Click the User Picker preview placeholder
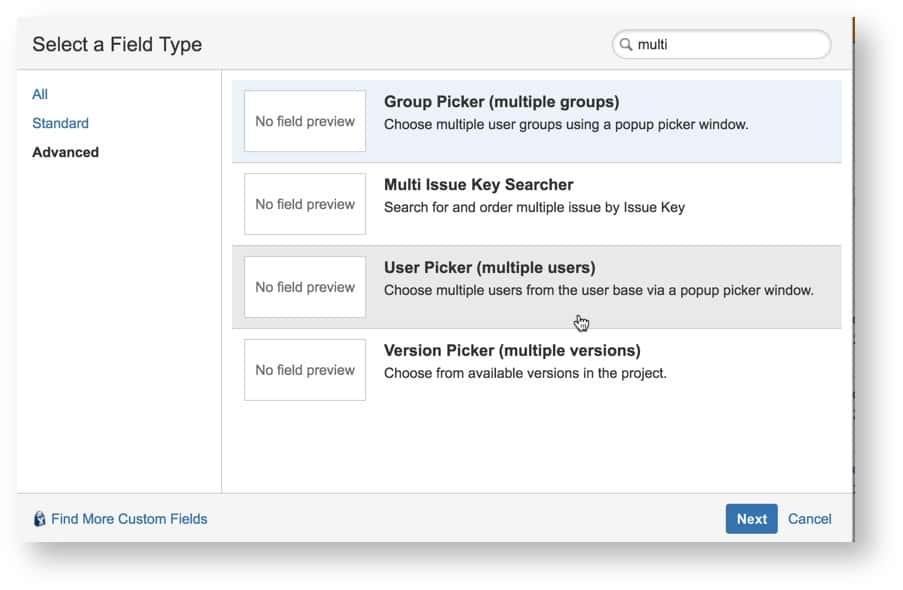Screen dimensions: 903x590 coord(304,287)
